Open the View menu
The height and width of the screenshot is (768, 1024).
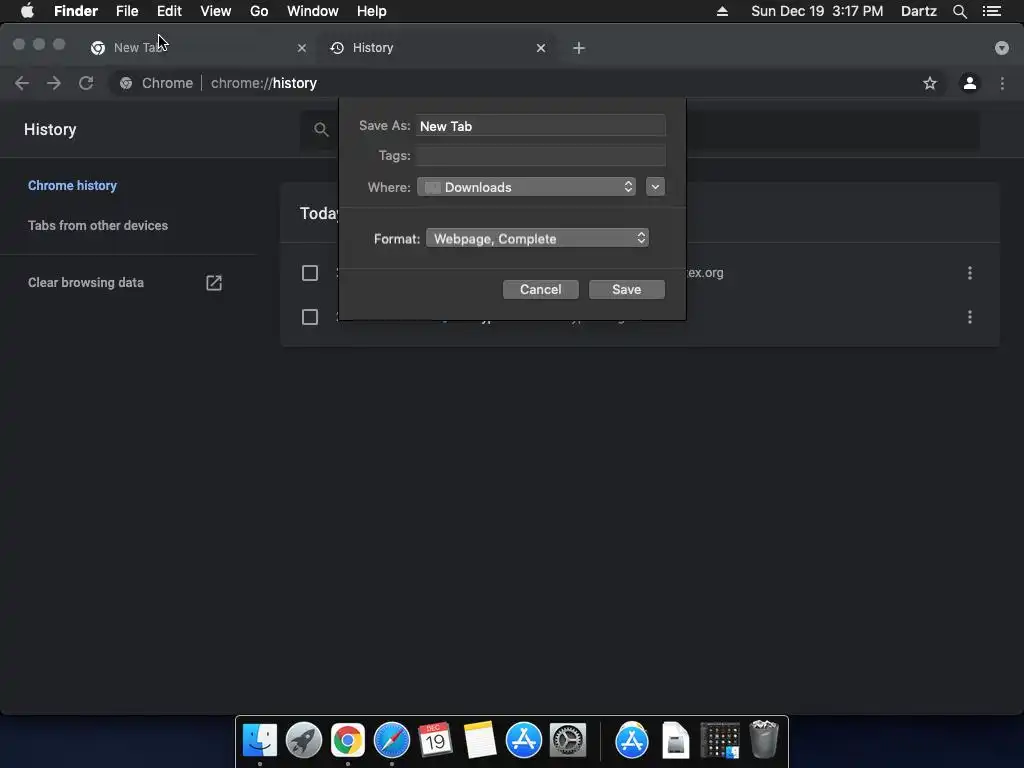(216, 11)
